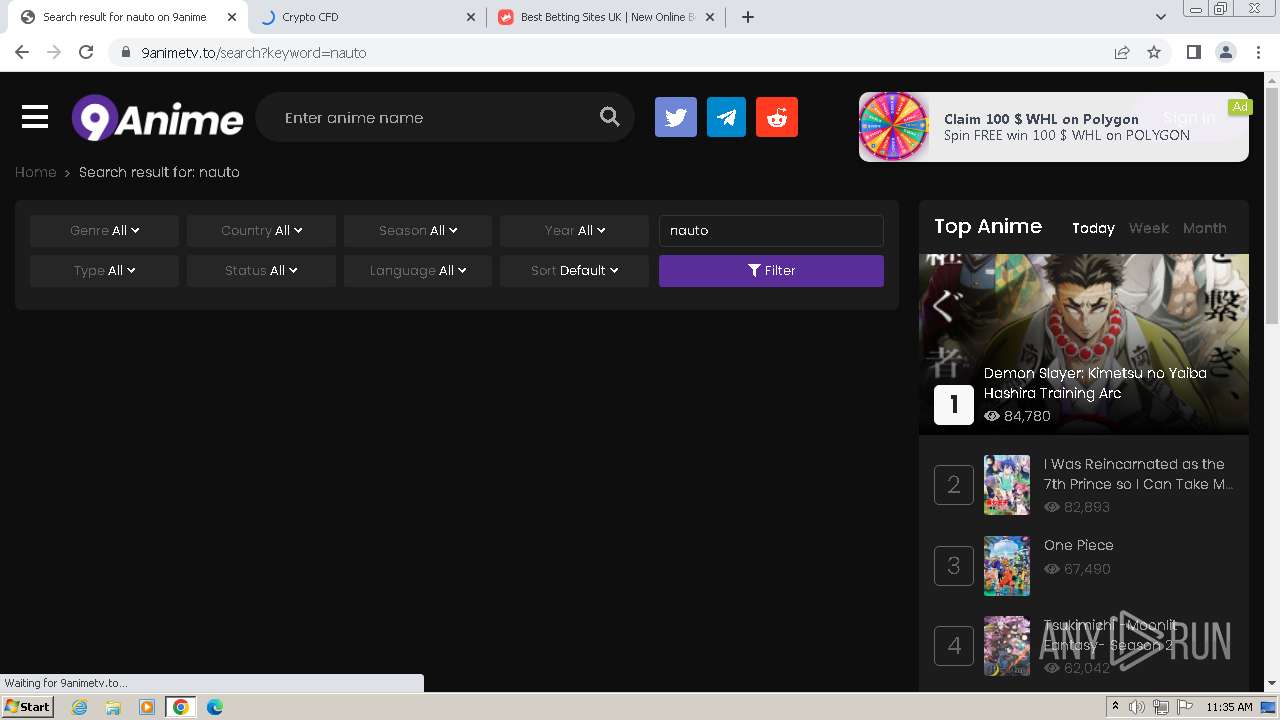Reload the page
The image size is (1280, 720).
pos(86,52)
